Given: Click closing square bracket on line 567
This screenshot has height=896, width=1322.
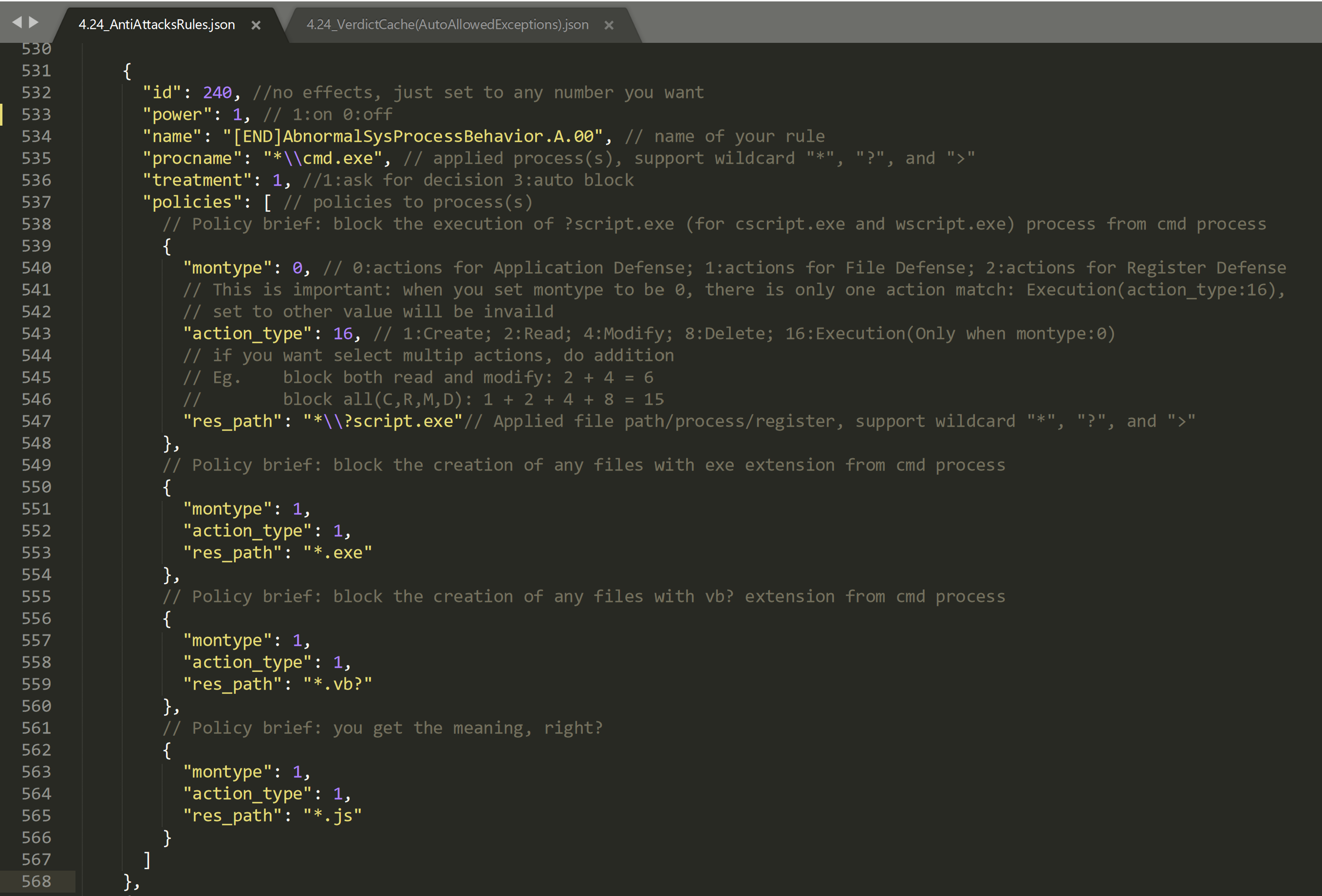Looking at the screenshot, I should point(147,859).
